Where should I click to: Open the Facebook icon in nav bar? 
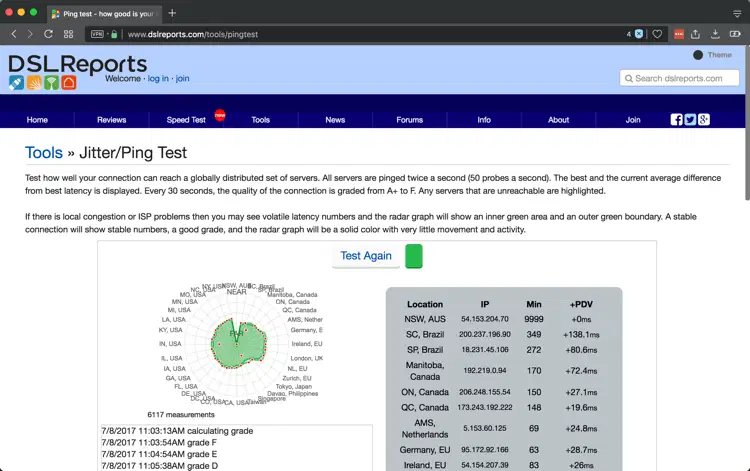point(676,120)
